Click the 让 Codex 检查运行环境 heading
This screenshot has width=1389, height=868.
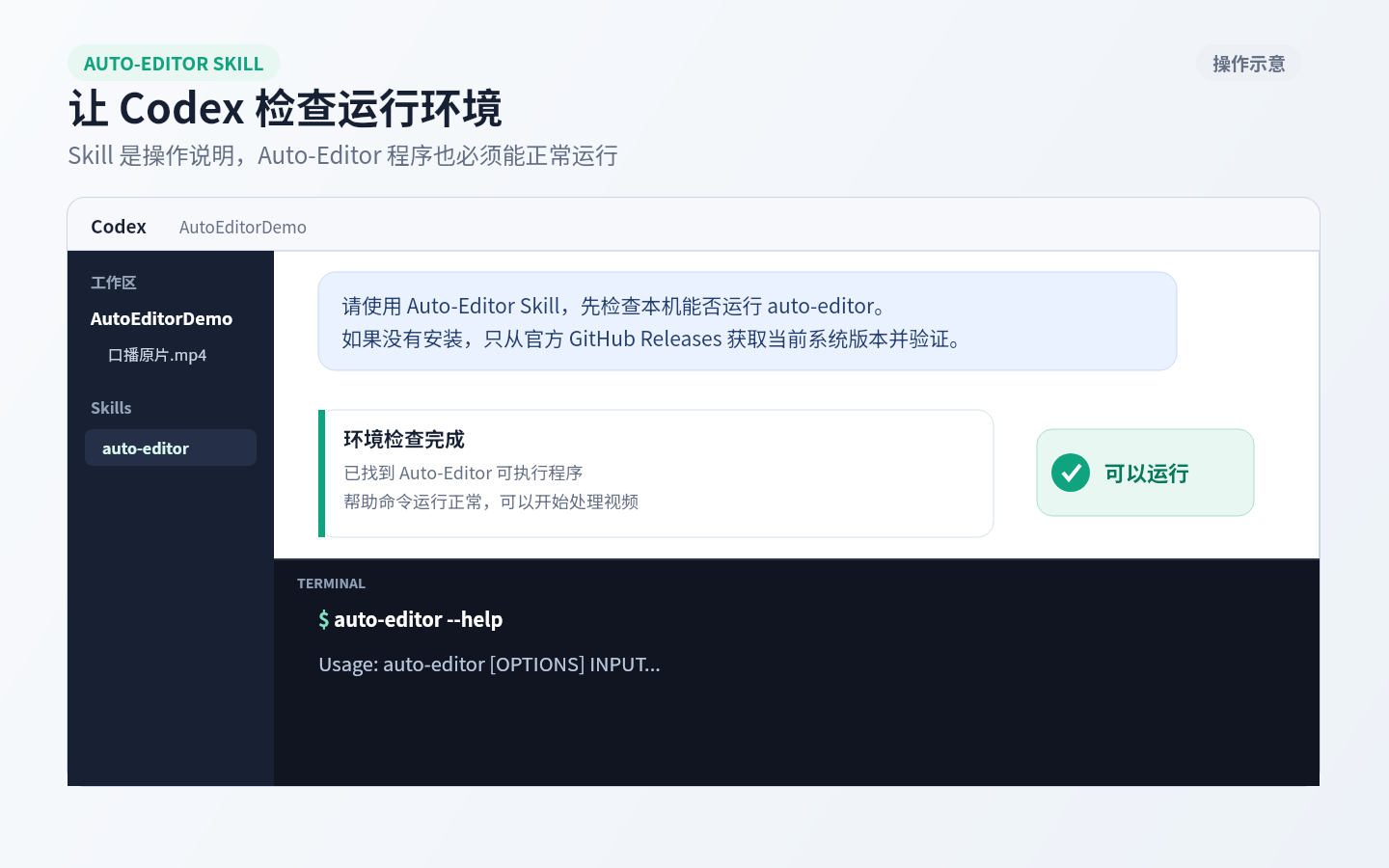pos(286,108)
